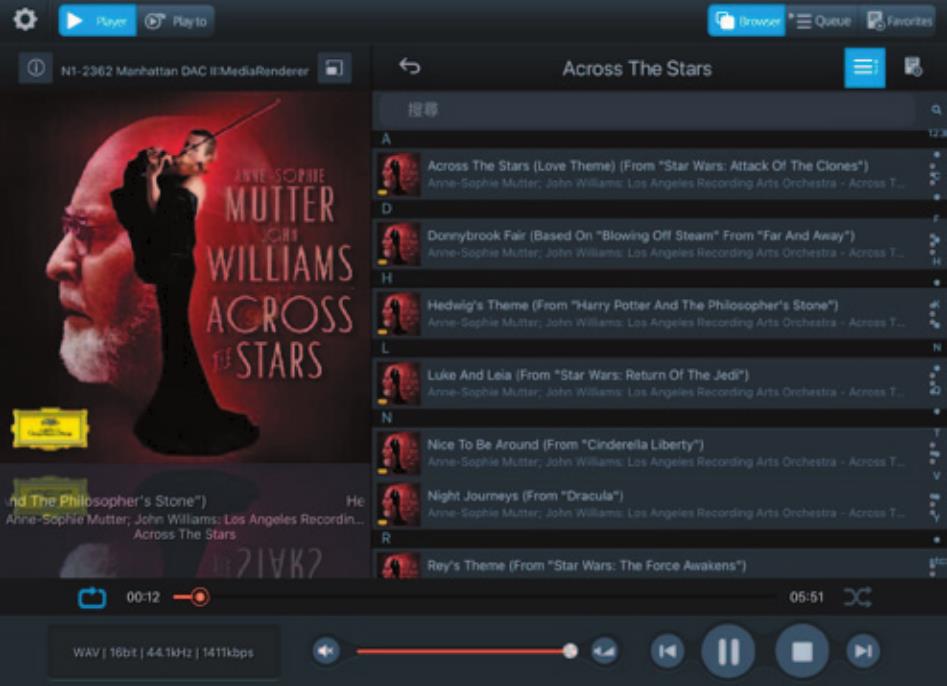Click the search magnifier icon

coord(936,109)
